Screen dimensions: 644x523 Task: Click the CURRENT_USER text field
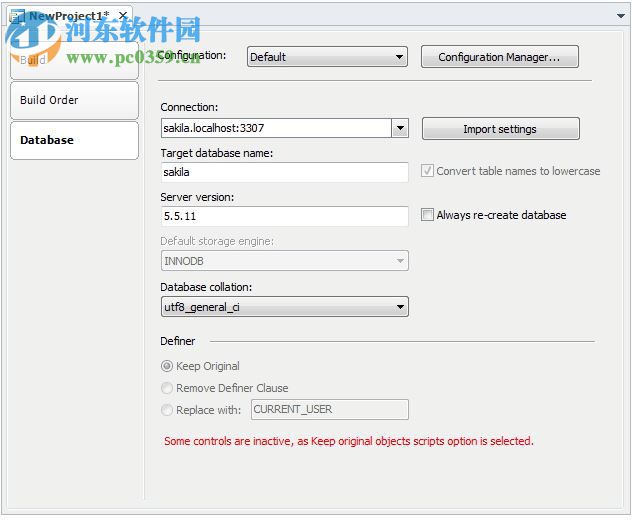pos(330,410)
